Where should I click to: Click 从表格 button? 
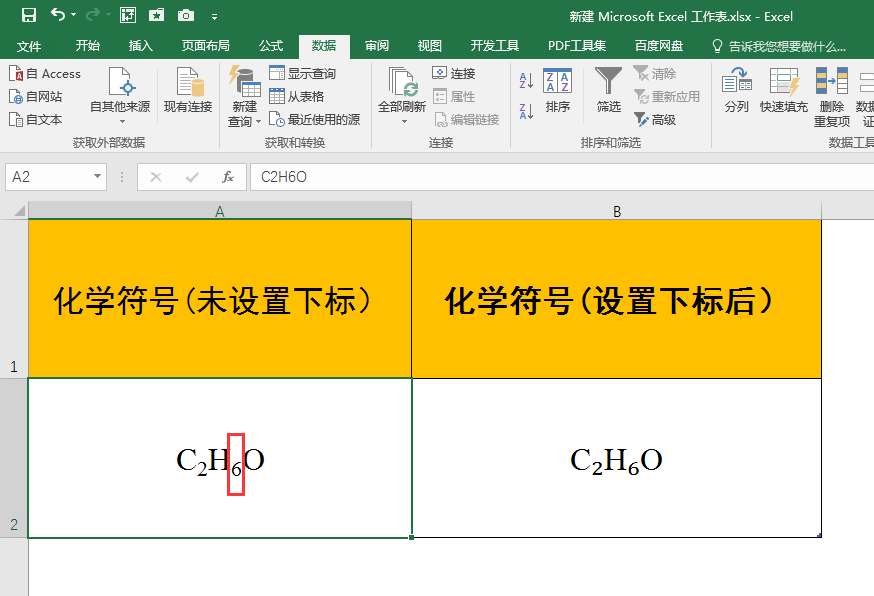297,96
